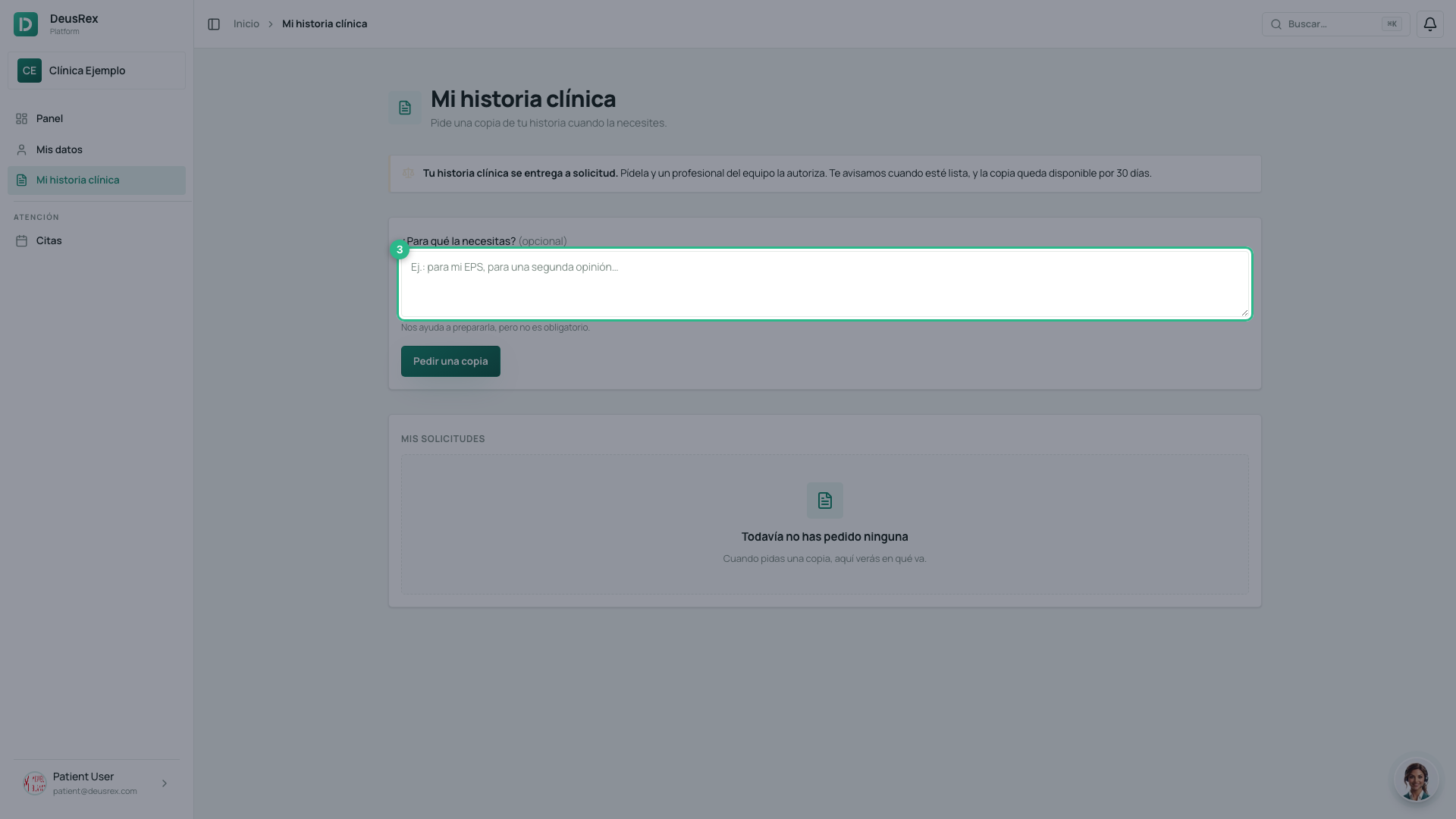Click the Mi historia clínica breadcrumb
The width and height of the screenshot is (1456, 819).
click(325, 24)
